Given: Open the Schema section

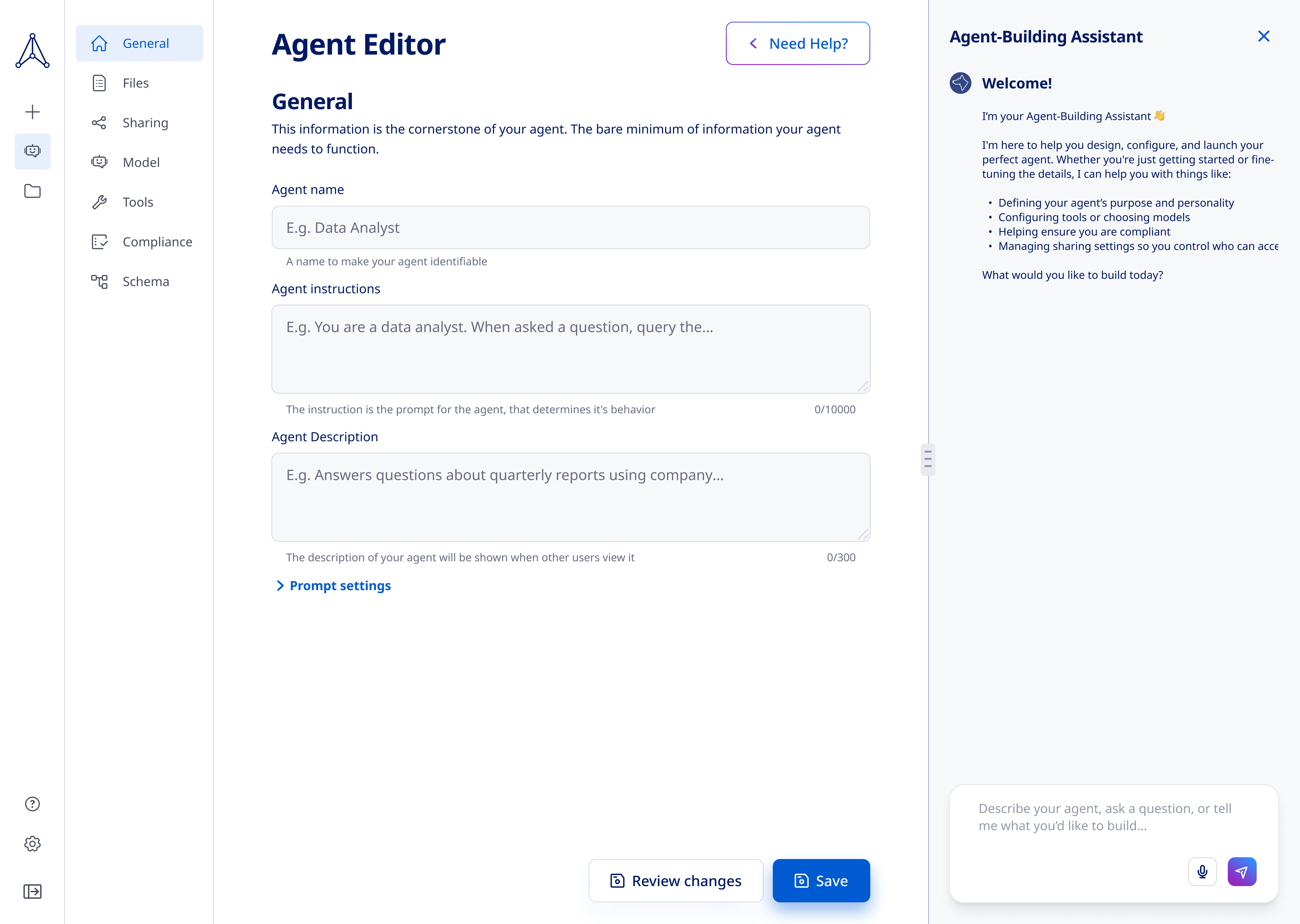Looking at the screenshot, I should tap(139, 282).
